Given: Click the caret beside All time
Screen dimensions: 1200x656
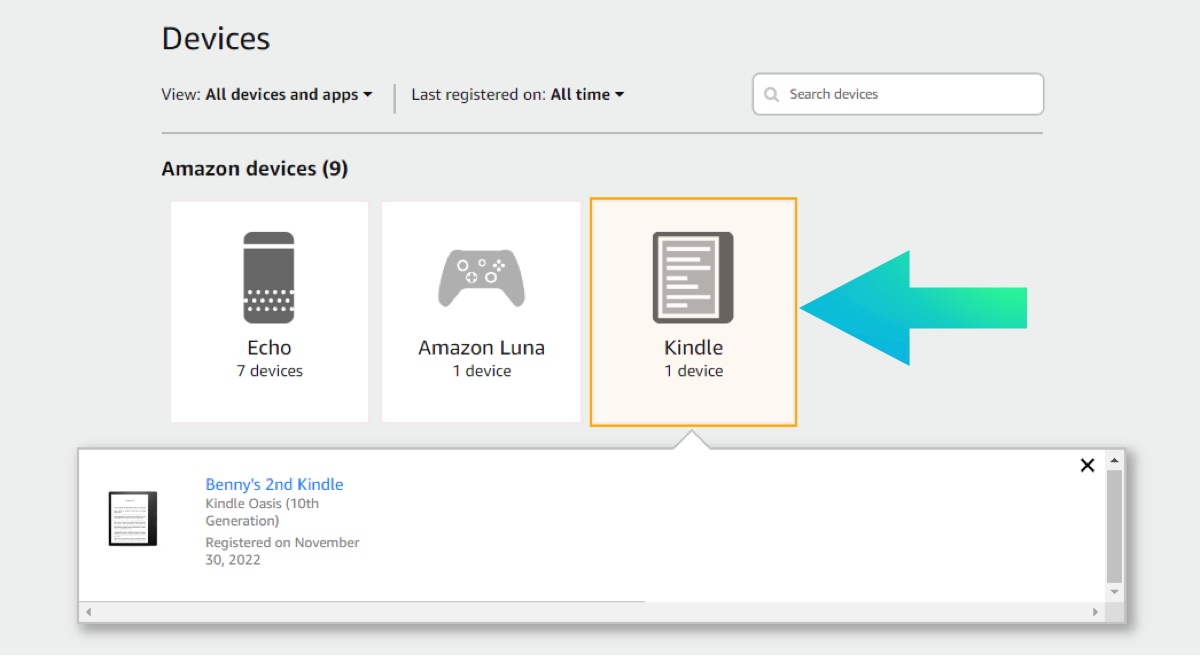Looking at the screenshot, I should [619, 95].
